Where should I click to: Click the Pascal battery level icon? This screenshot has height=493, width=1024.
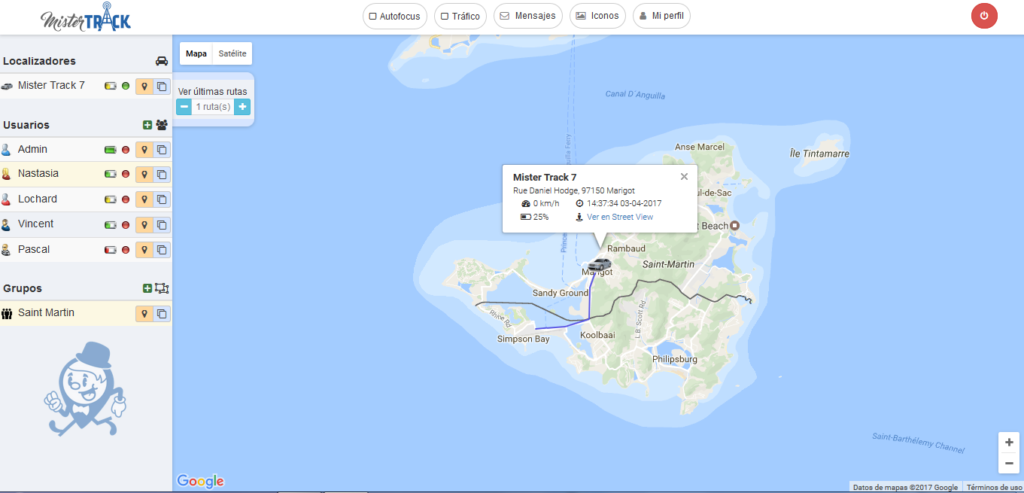pos(110,249)
